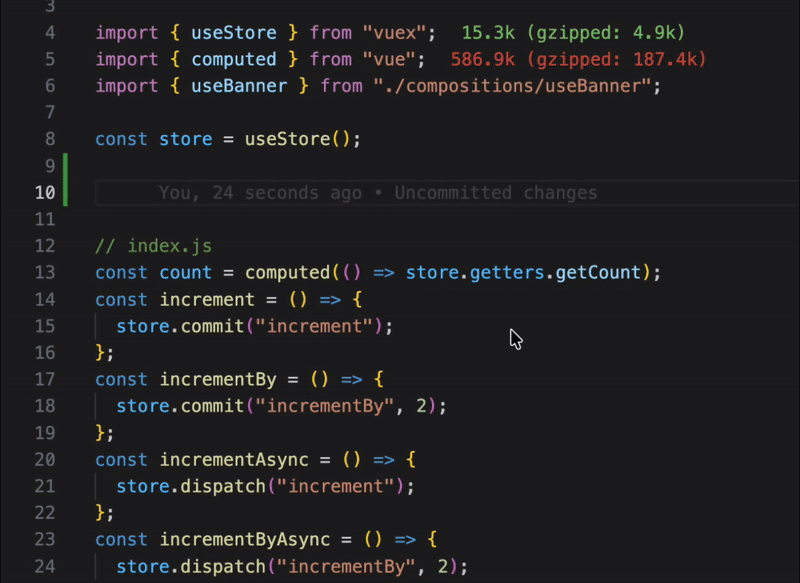Click line number 4 in the gutter

click(50, 33)
